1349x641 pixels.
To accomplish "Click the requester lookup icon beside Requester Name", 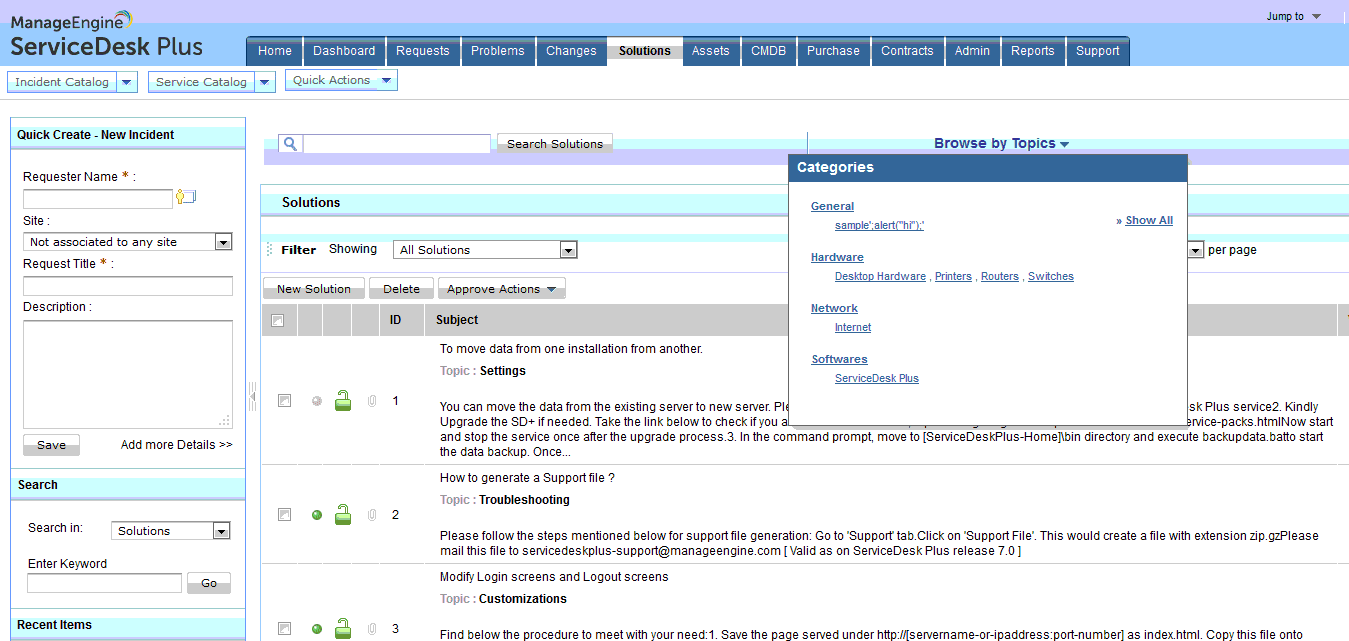I will [186, 197].
